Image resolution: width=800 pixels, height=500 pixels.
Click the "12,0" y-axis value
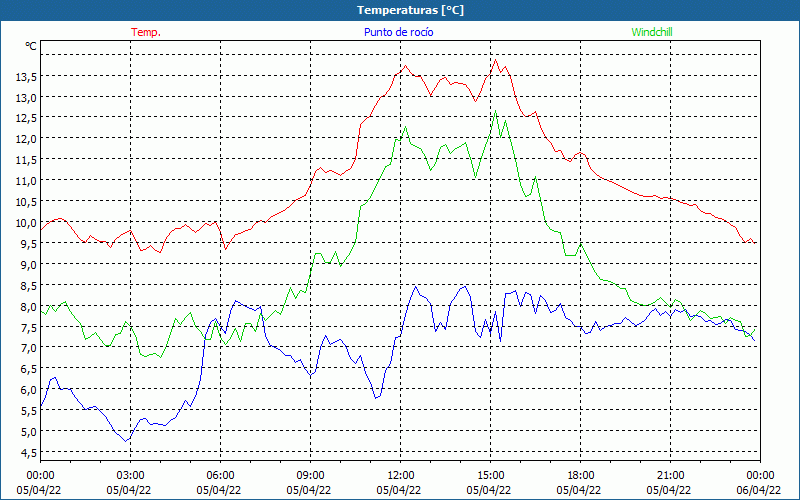pyautogui.click(x=26, y=139)
